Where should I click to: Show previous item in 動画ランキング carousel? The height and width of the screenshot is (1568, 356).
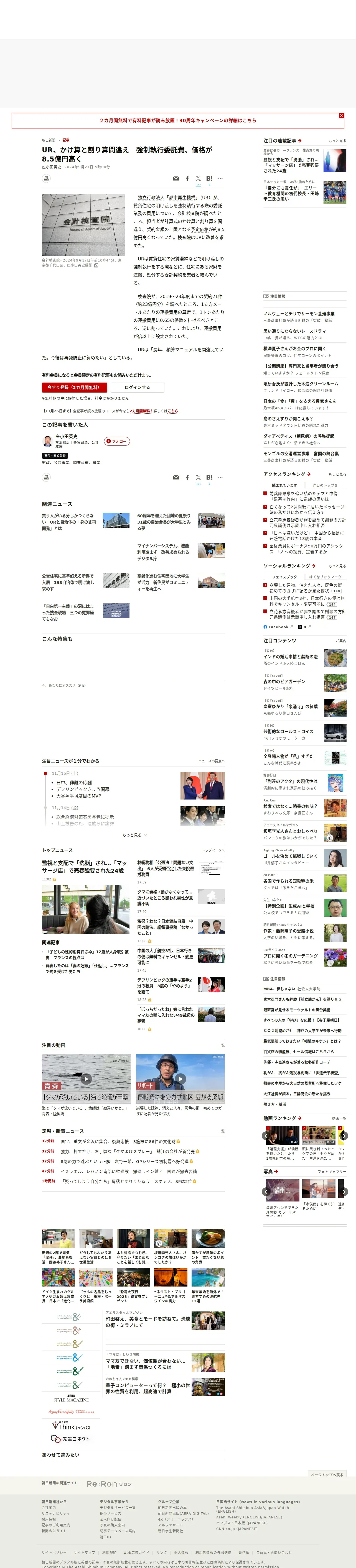point(266,1135)
